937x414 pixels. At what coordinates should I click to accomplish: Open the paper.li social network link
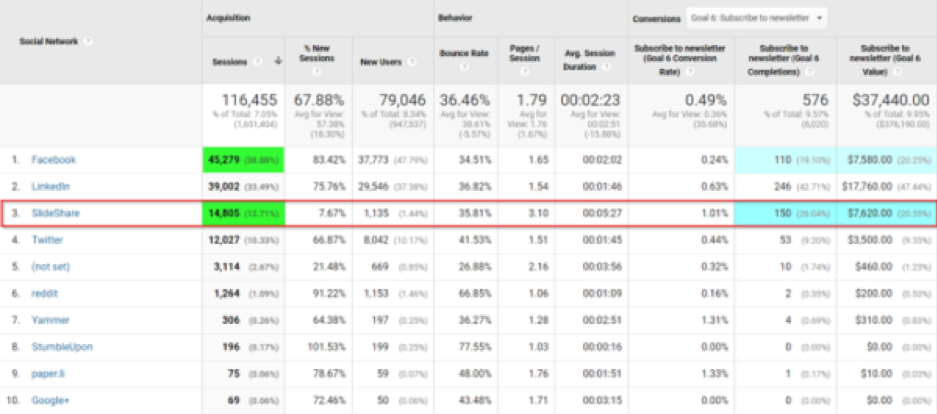(x=47, y=373)
